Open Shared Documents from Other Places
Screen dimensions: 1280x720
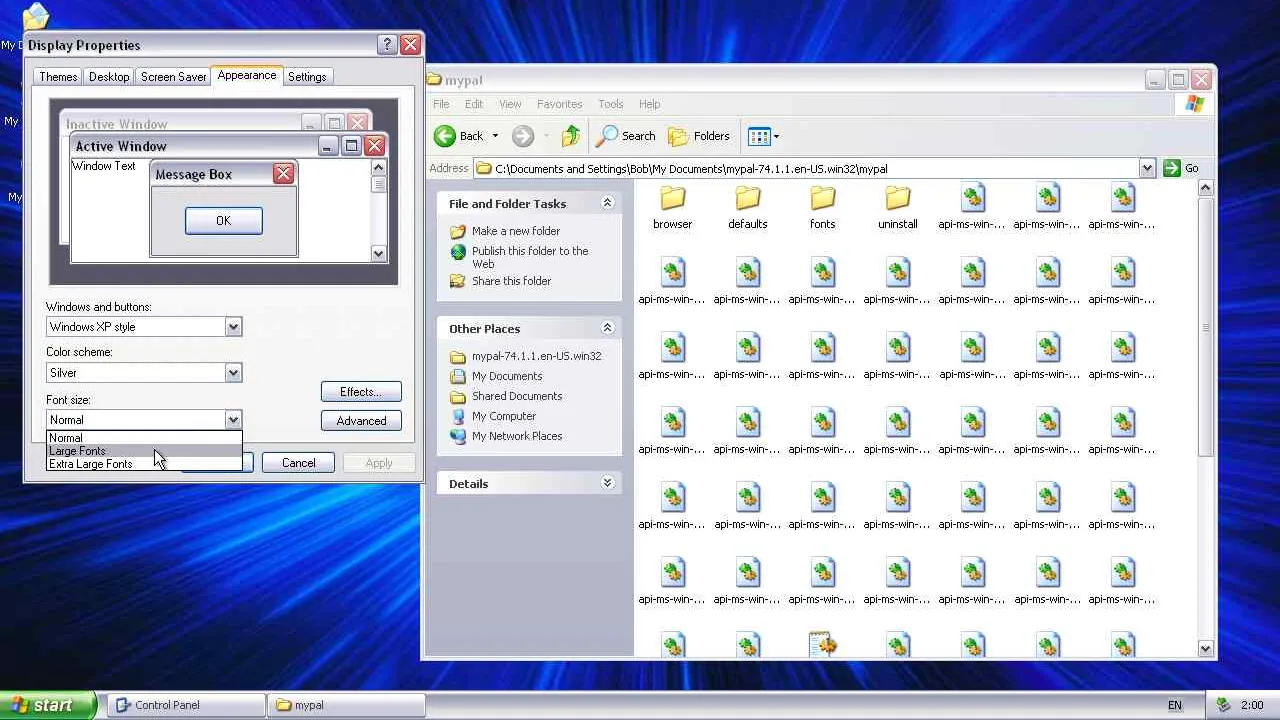(x=517, y=396)
